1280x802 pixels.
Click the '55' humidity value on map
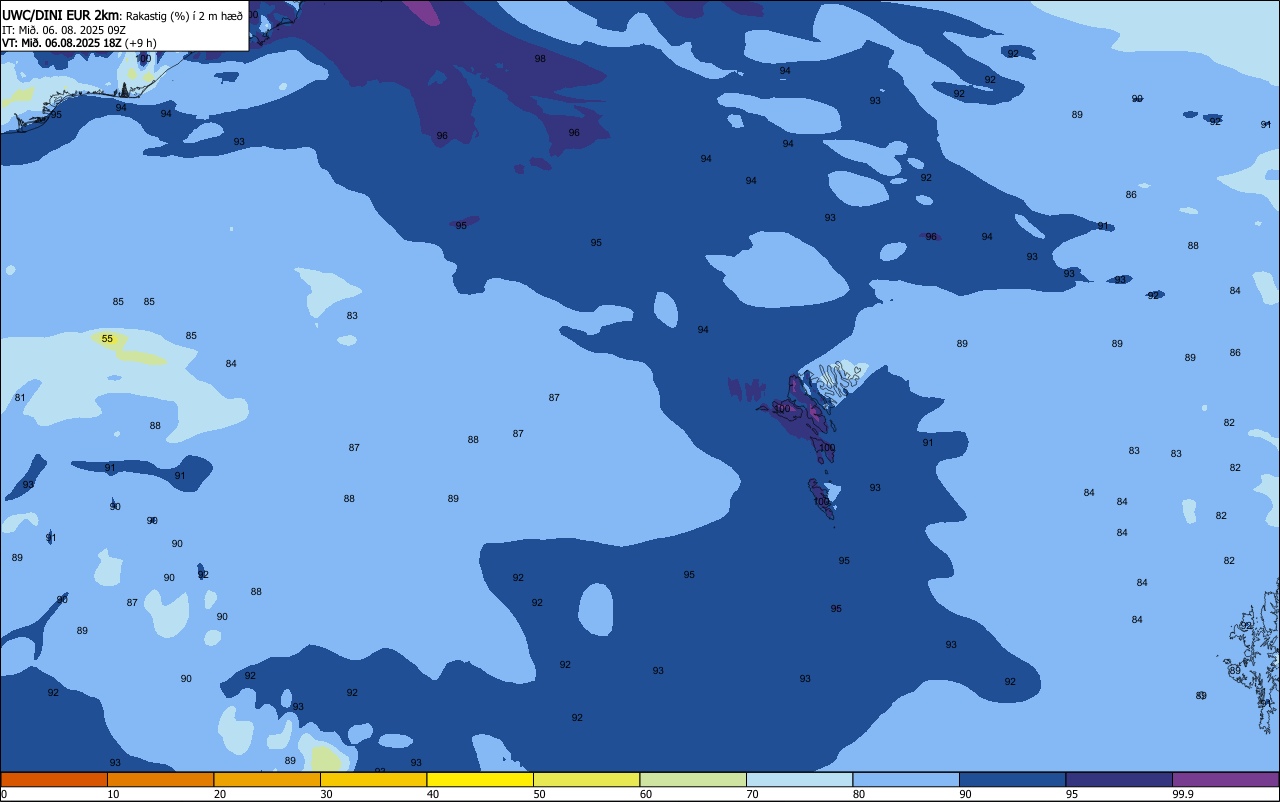107,339
